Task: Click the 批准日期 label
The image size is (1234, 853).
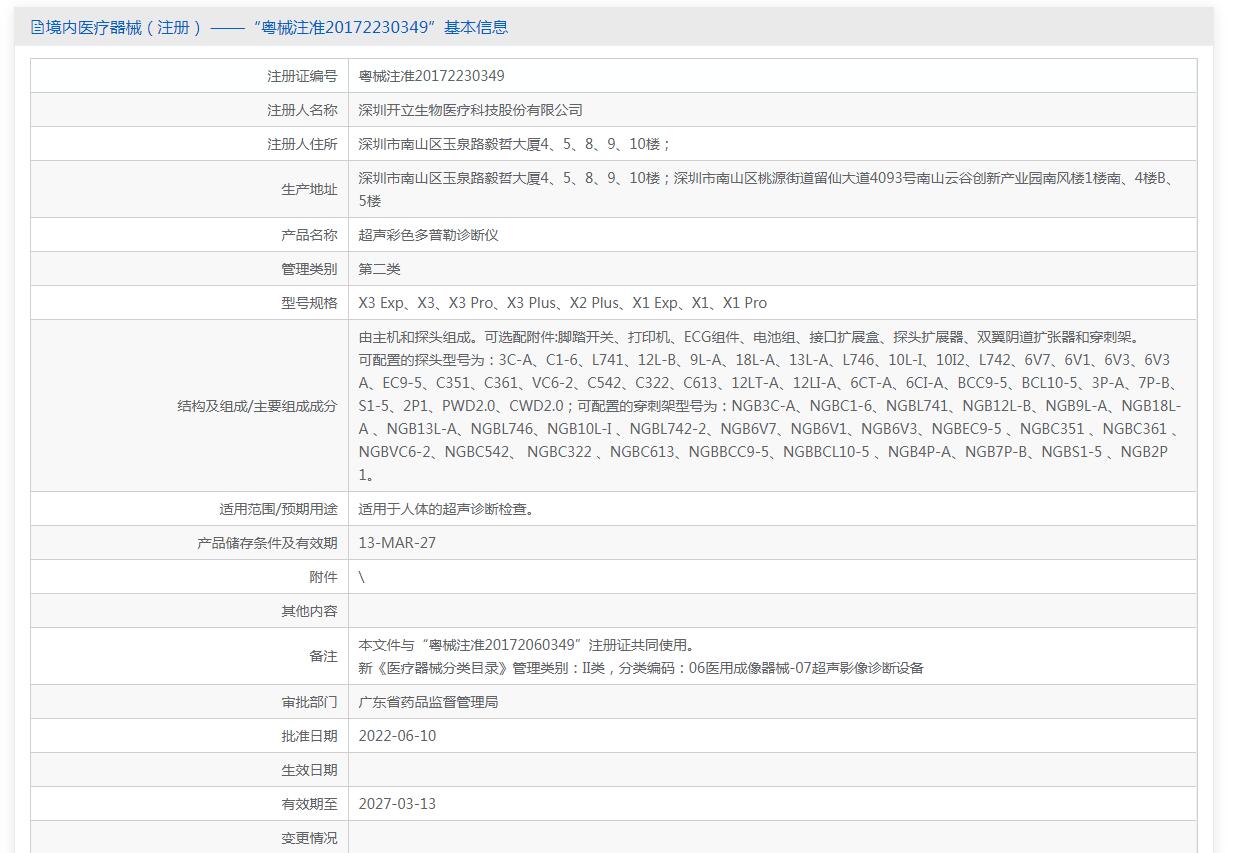Action: tap(309, 736)
